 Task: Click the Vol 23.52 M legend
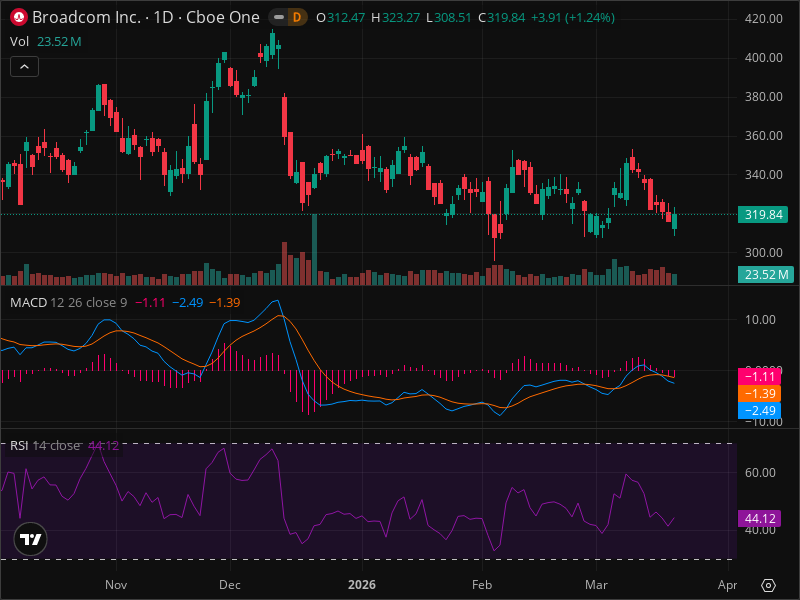click(45, 42)
